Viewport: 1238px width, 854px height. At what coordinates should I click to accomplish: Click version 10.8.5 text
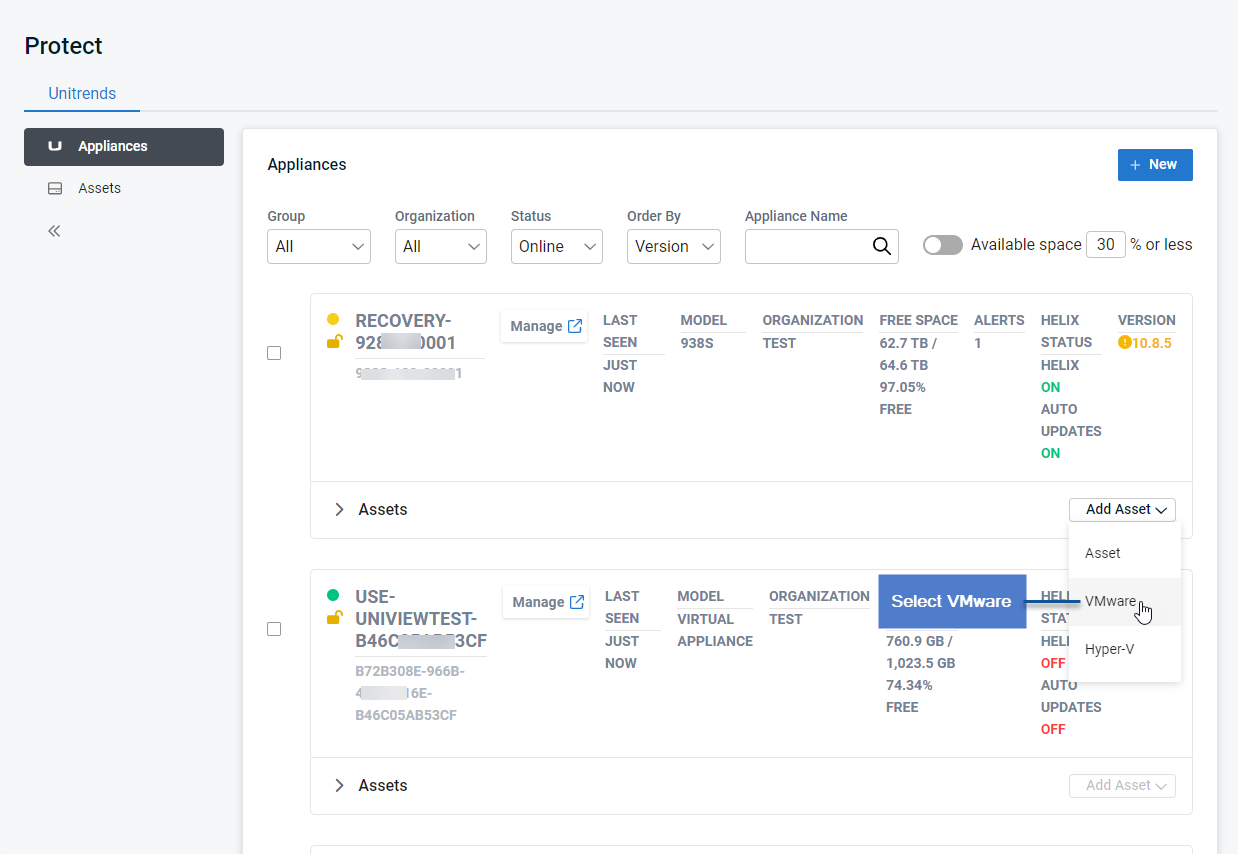click(1152, 343)
